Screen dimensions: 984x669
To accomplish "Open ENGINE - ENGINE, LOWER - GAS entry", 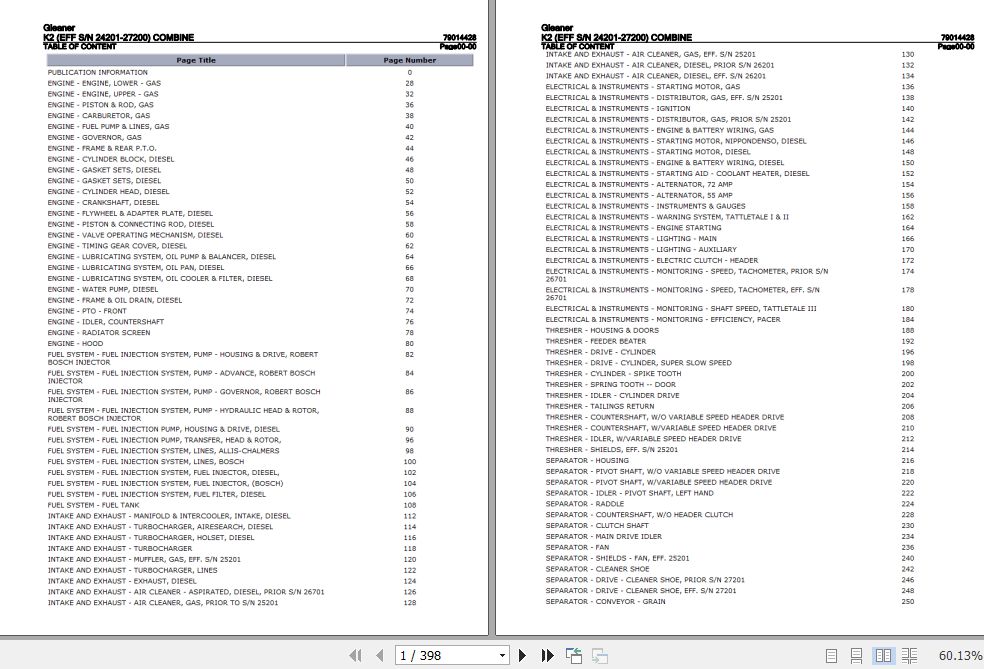I will coord(104,83).
